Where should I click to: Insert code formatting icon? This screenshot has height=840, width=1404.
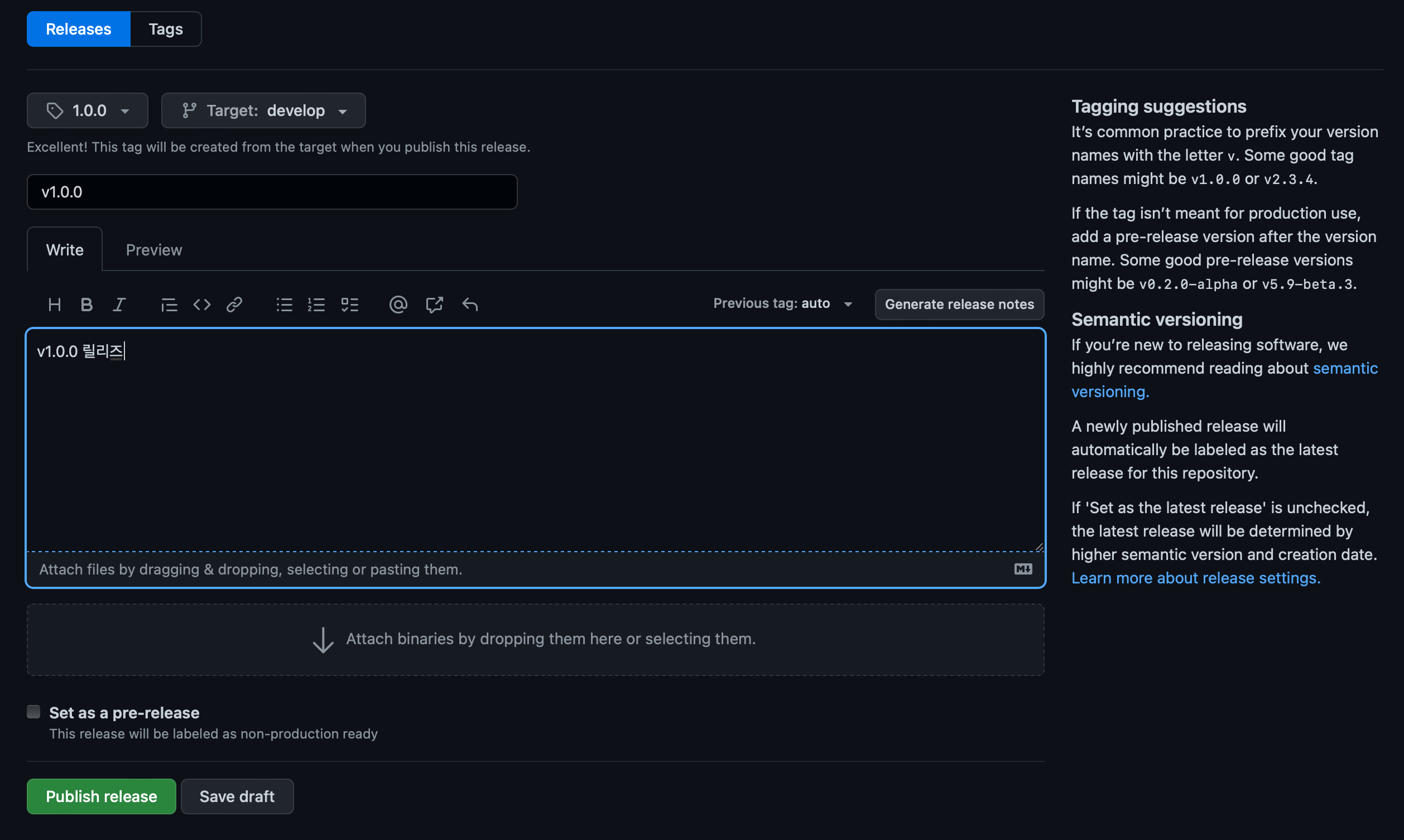coord(201,305)
